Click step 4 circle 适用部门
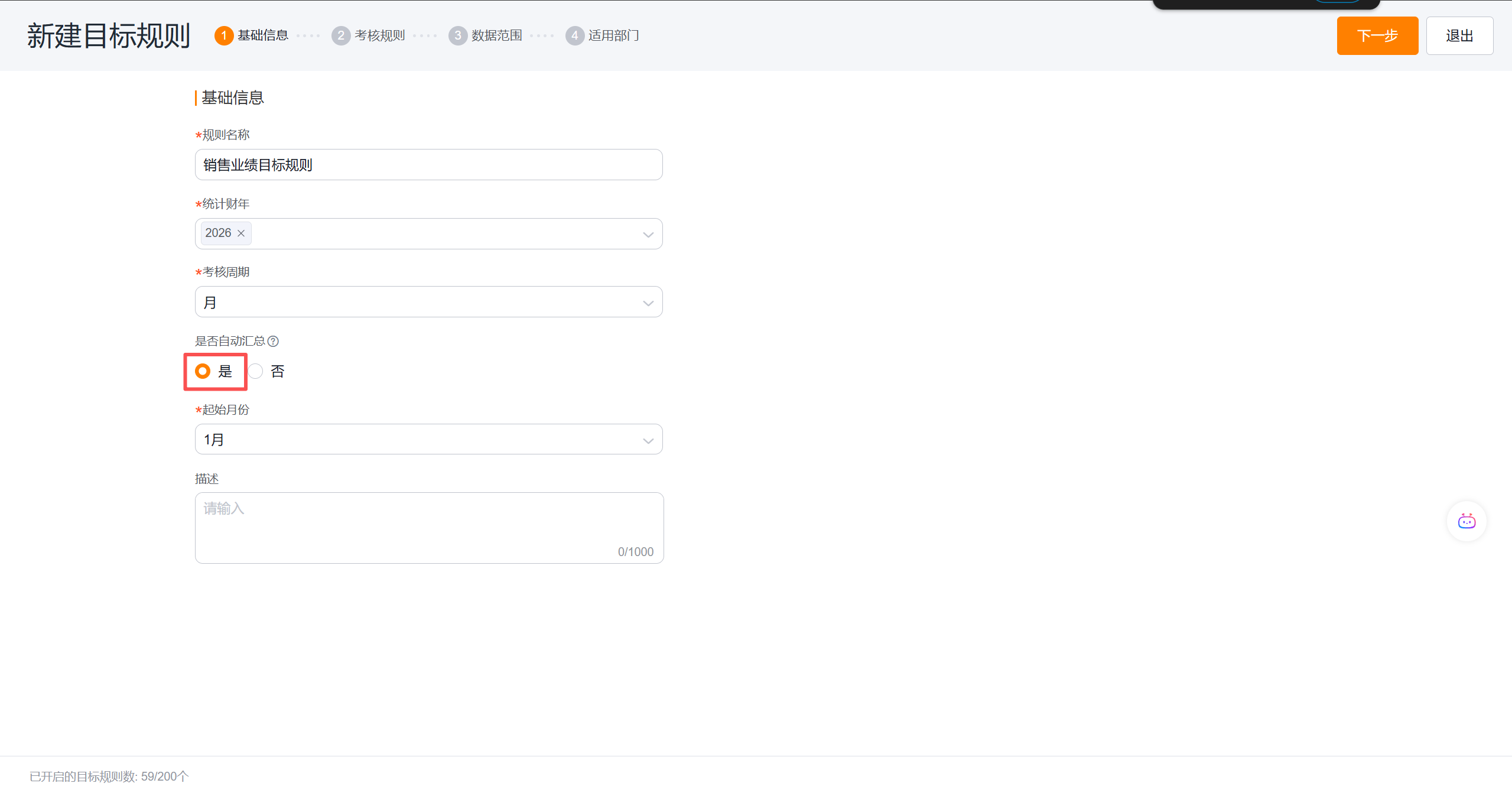Viewport: 1512px width, 796px height. 574,35
